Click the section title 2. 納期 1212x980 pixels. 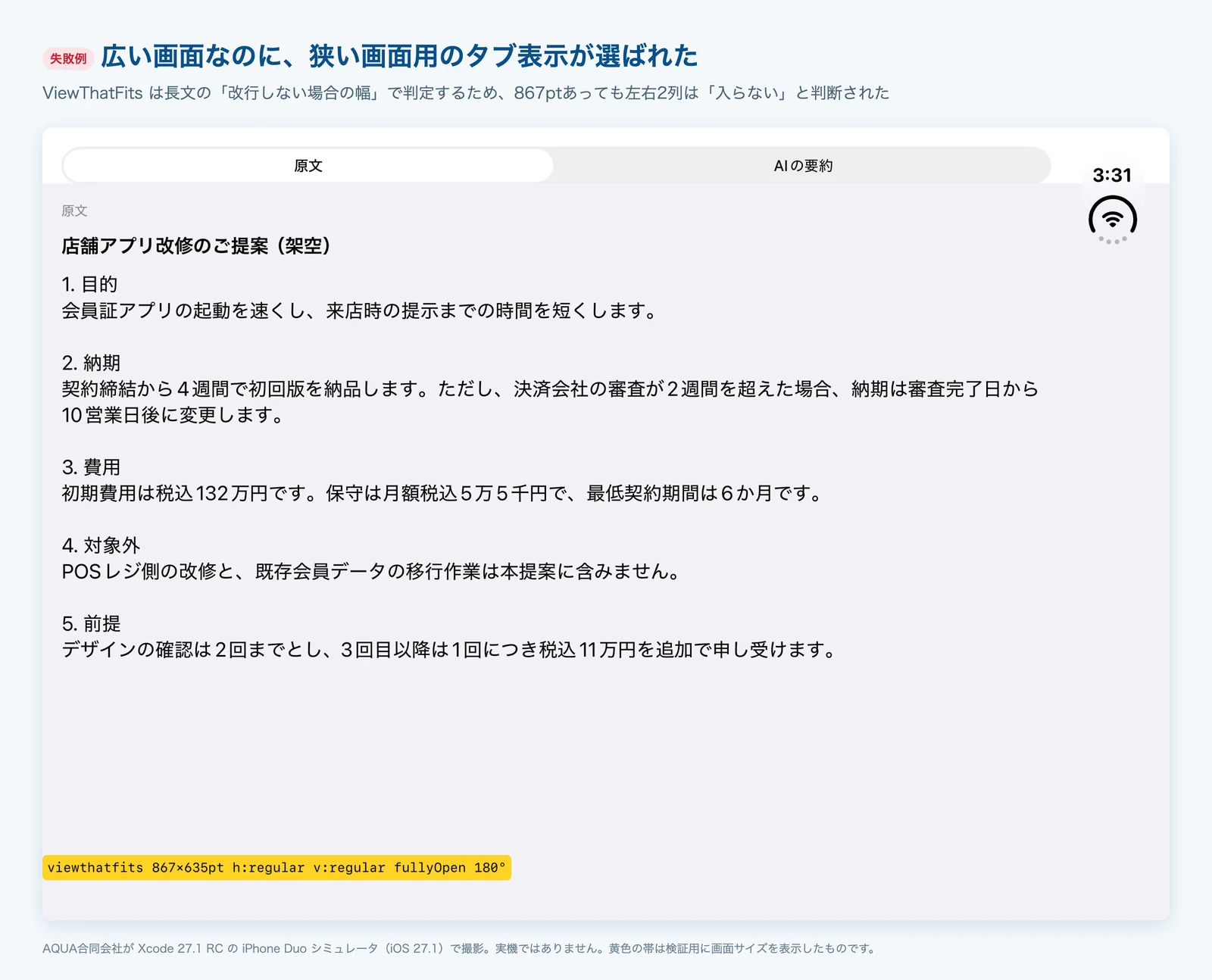[91, 362]
